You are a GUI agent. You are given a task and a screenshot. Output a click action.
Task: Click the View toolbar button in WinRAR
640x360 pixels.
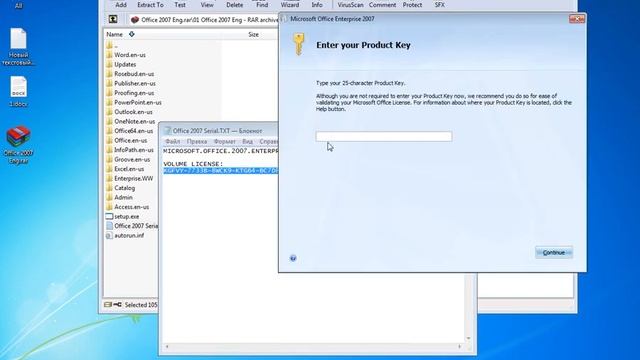[x=207, y=5]
